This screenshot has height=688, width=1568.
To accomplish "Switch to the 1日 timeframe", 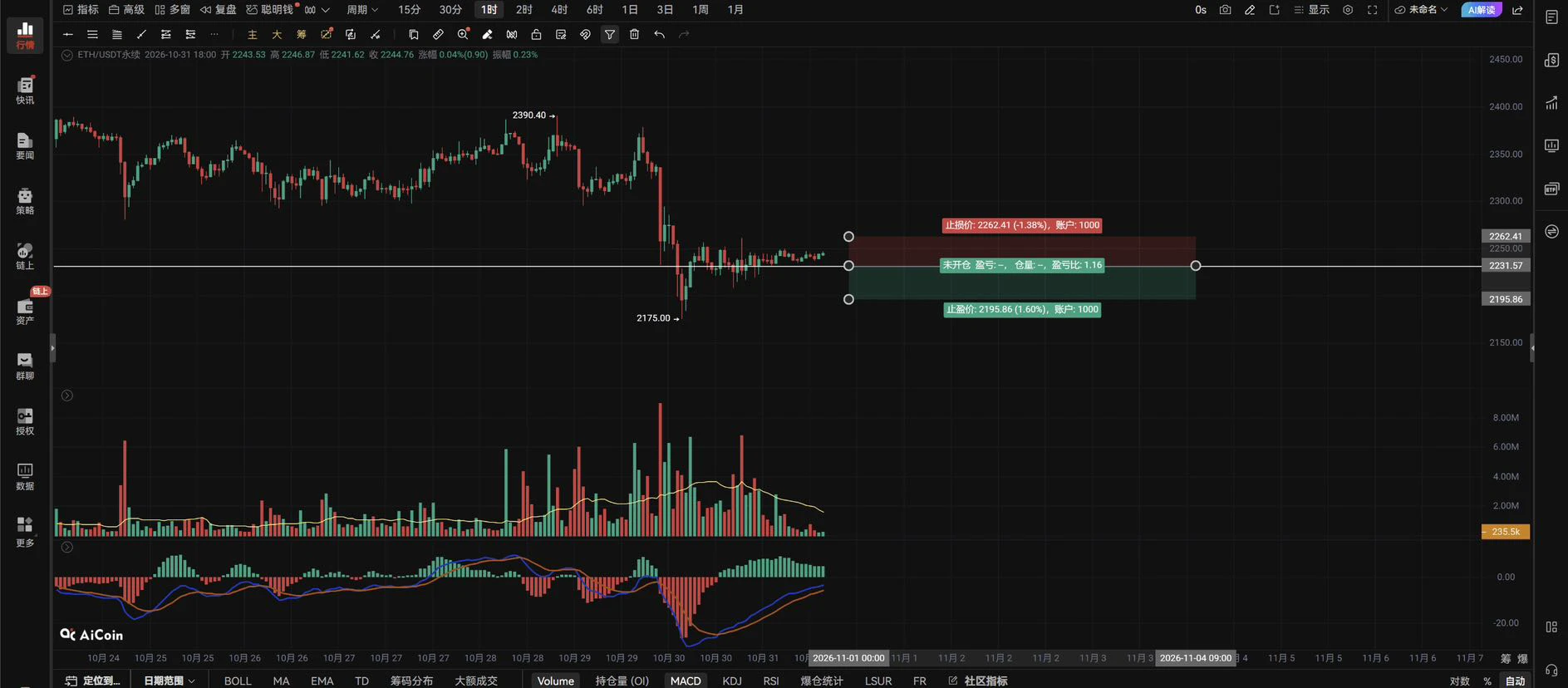I will point(630,10).
